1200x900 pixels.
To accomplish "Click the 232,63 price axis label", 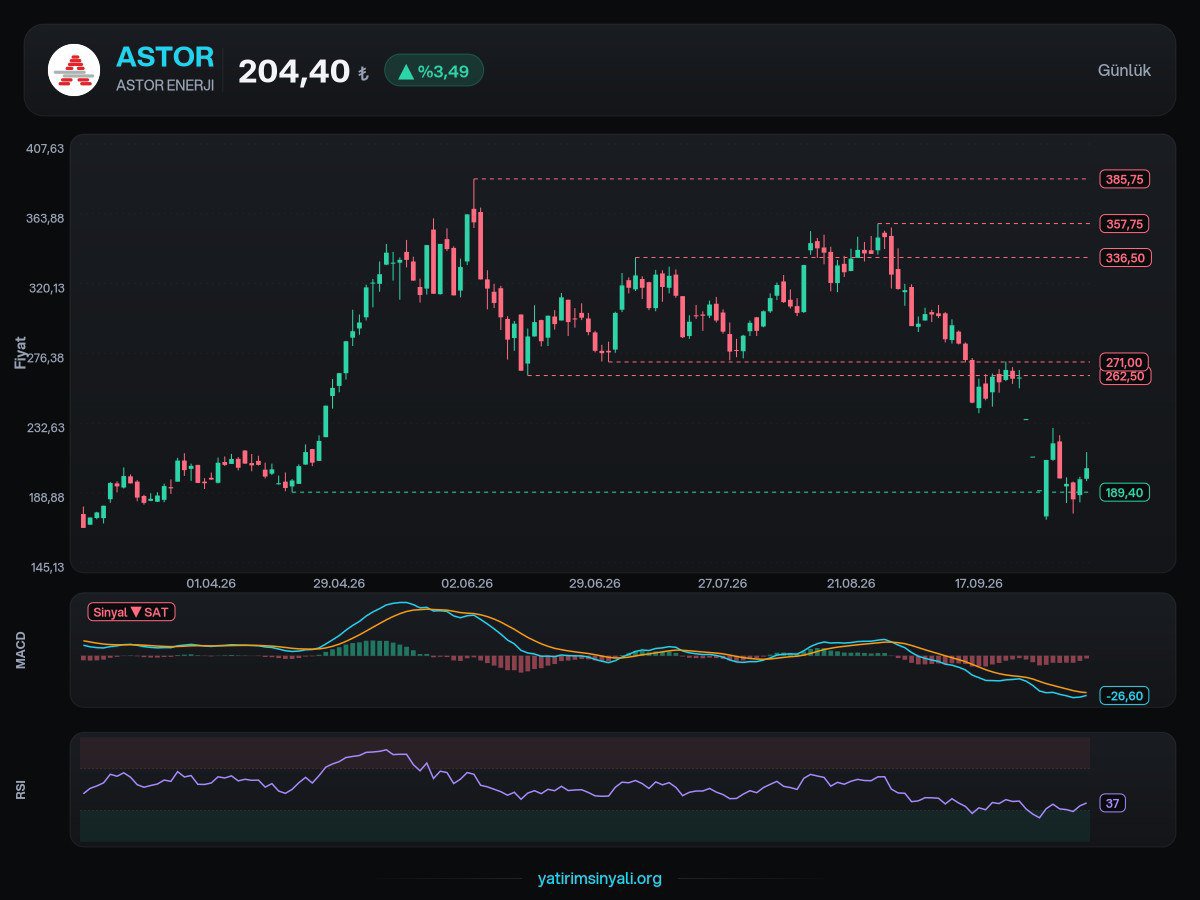I will pos(45,428).
